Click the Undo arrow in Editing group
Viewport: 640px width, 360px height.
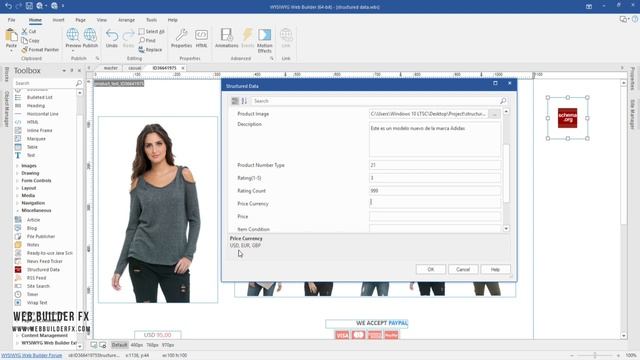[112, 36]
